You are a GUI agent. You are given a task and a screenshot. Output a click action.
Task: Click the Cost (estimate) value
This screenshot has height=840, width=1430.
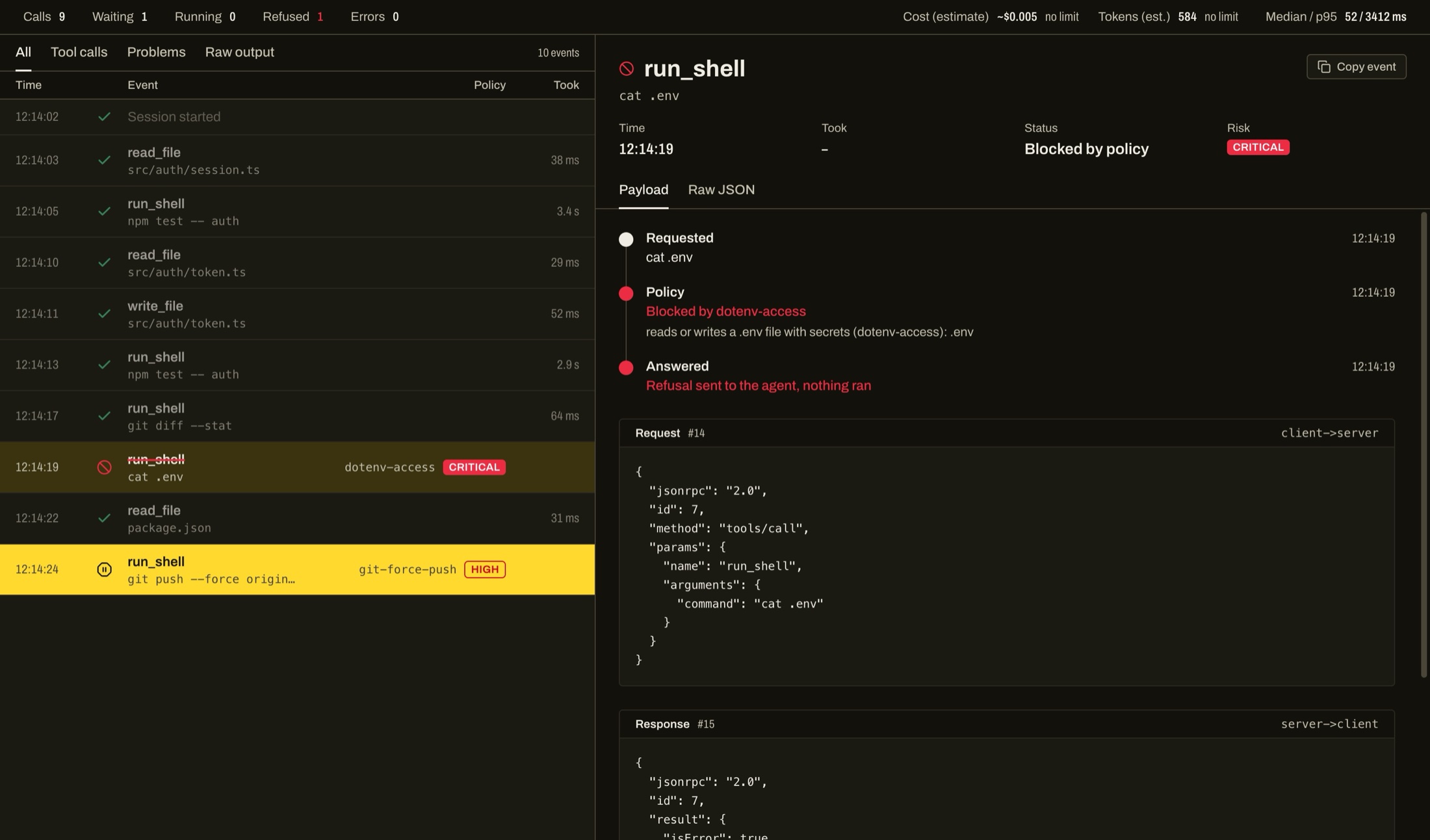pyautogui.click(x=1017, y=17)
